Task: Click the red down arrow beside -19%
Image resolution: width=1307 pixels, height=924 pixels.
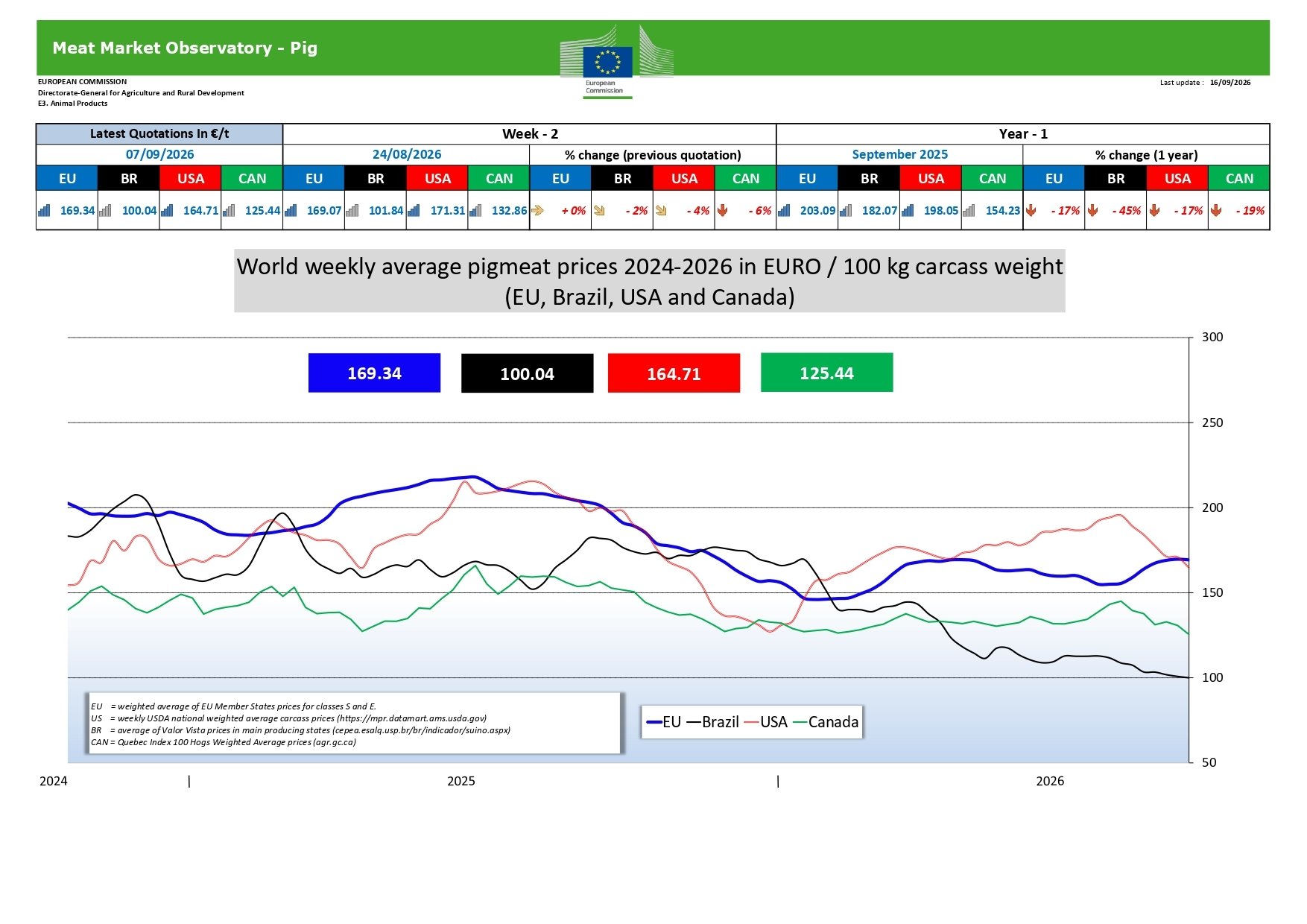Action: pyautogui.click(x=1216, y=210)
